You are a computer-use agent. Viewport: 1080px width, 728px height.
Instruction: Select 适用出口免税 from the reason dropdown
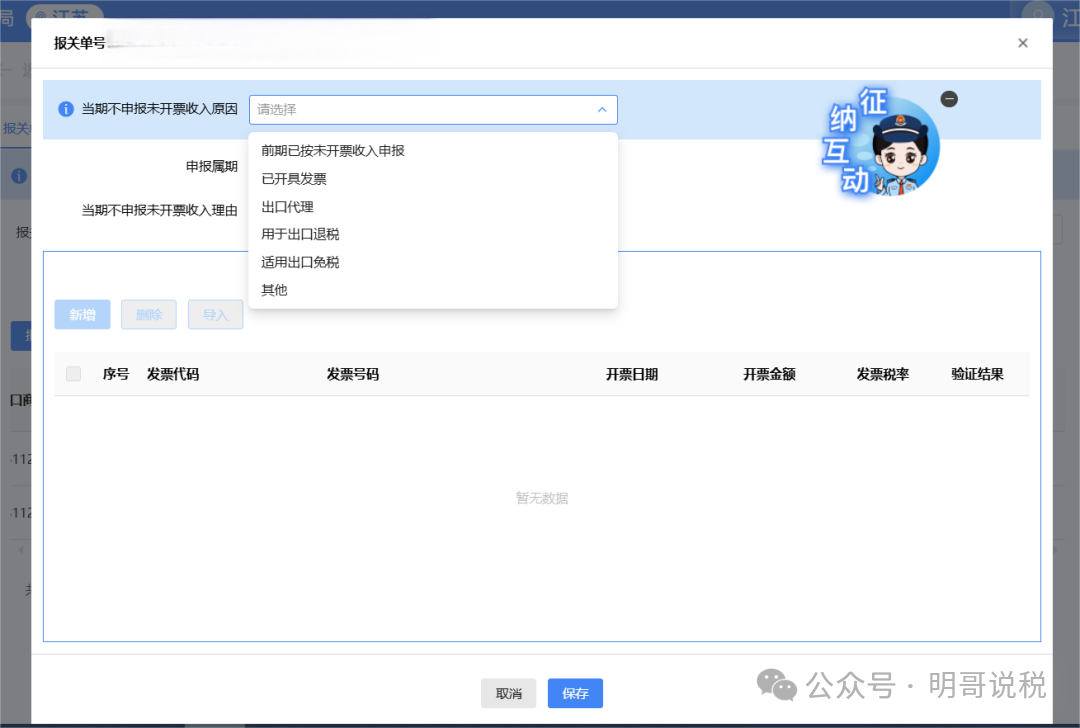pos(300,262)
